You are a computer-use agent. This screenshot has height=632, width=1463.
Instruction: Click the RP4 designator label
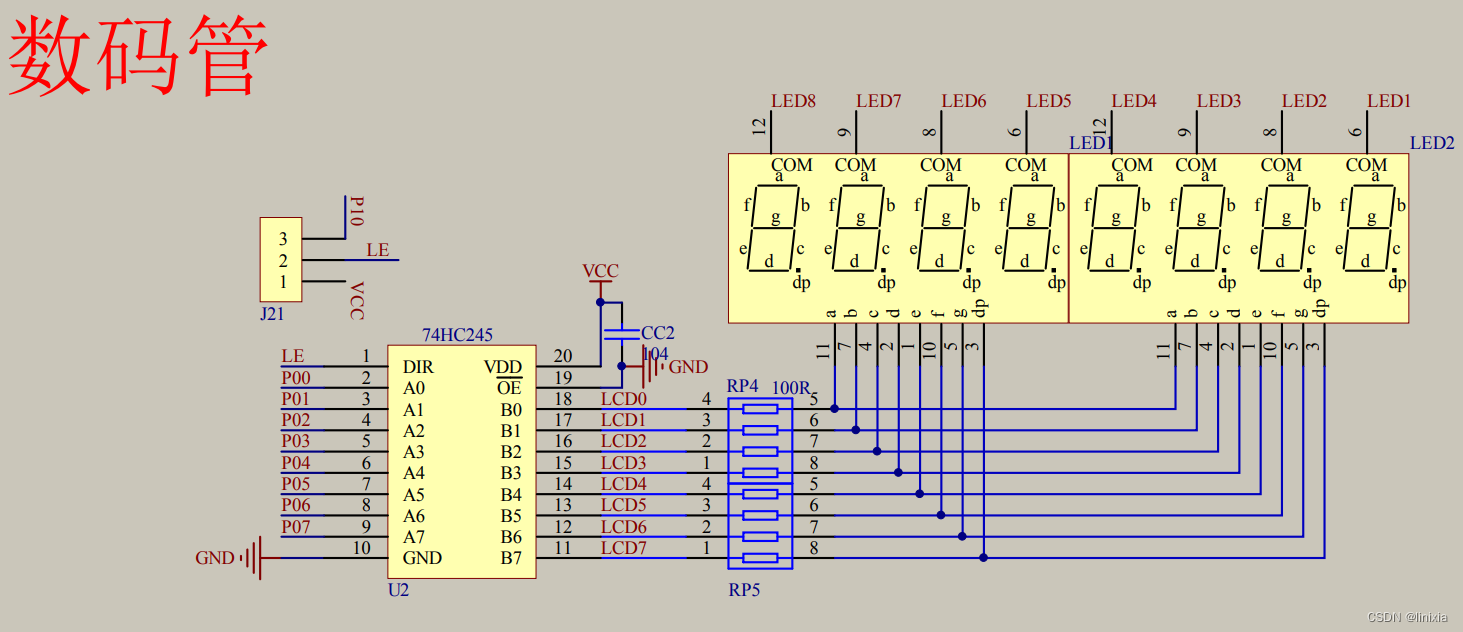point(743,386)
